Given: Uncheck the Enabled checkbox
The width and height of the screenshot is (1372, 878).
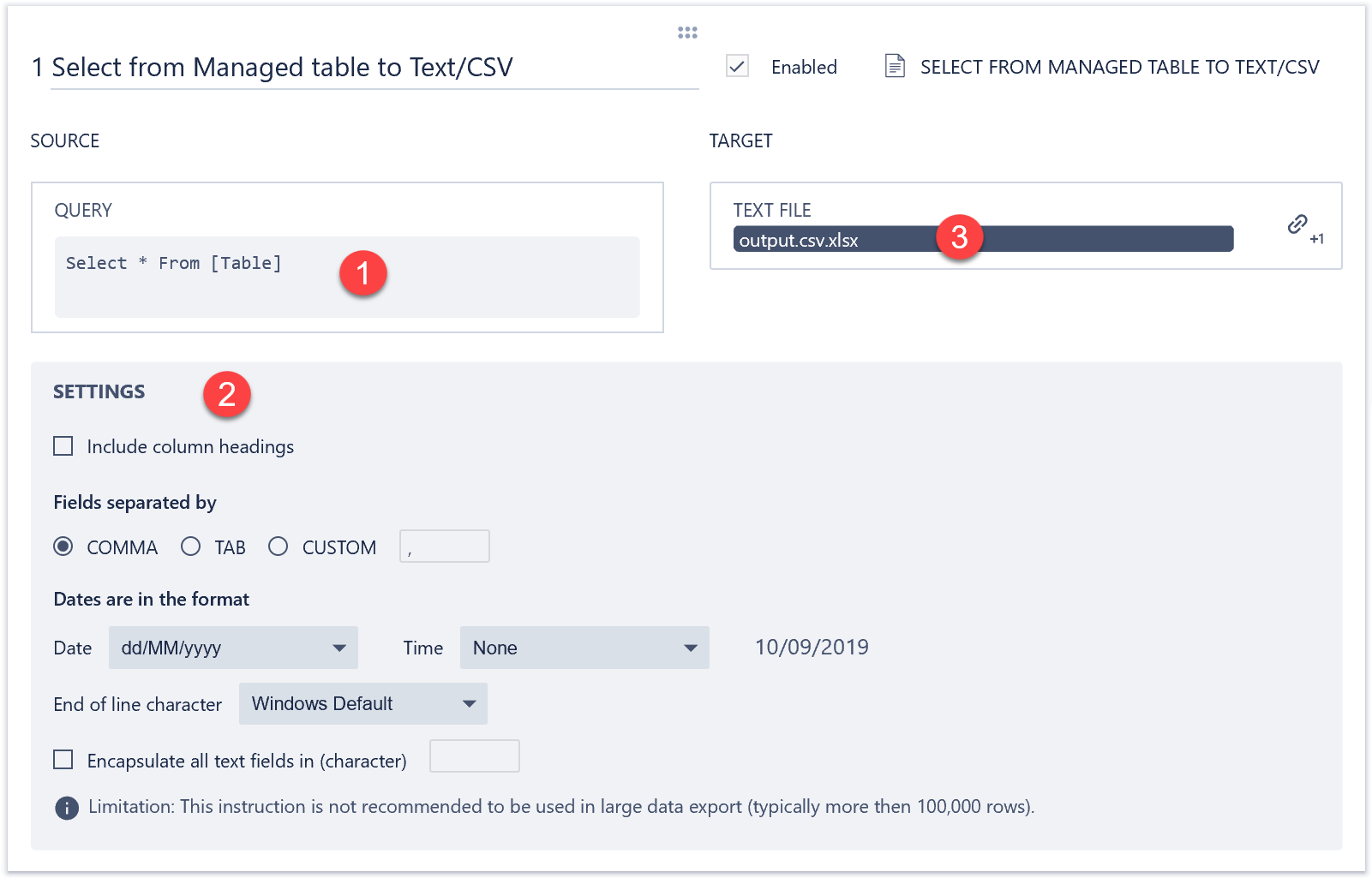Looking at the screenshot, I should pyautogui.click(x=737, y=66).
